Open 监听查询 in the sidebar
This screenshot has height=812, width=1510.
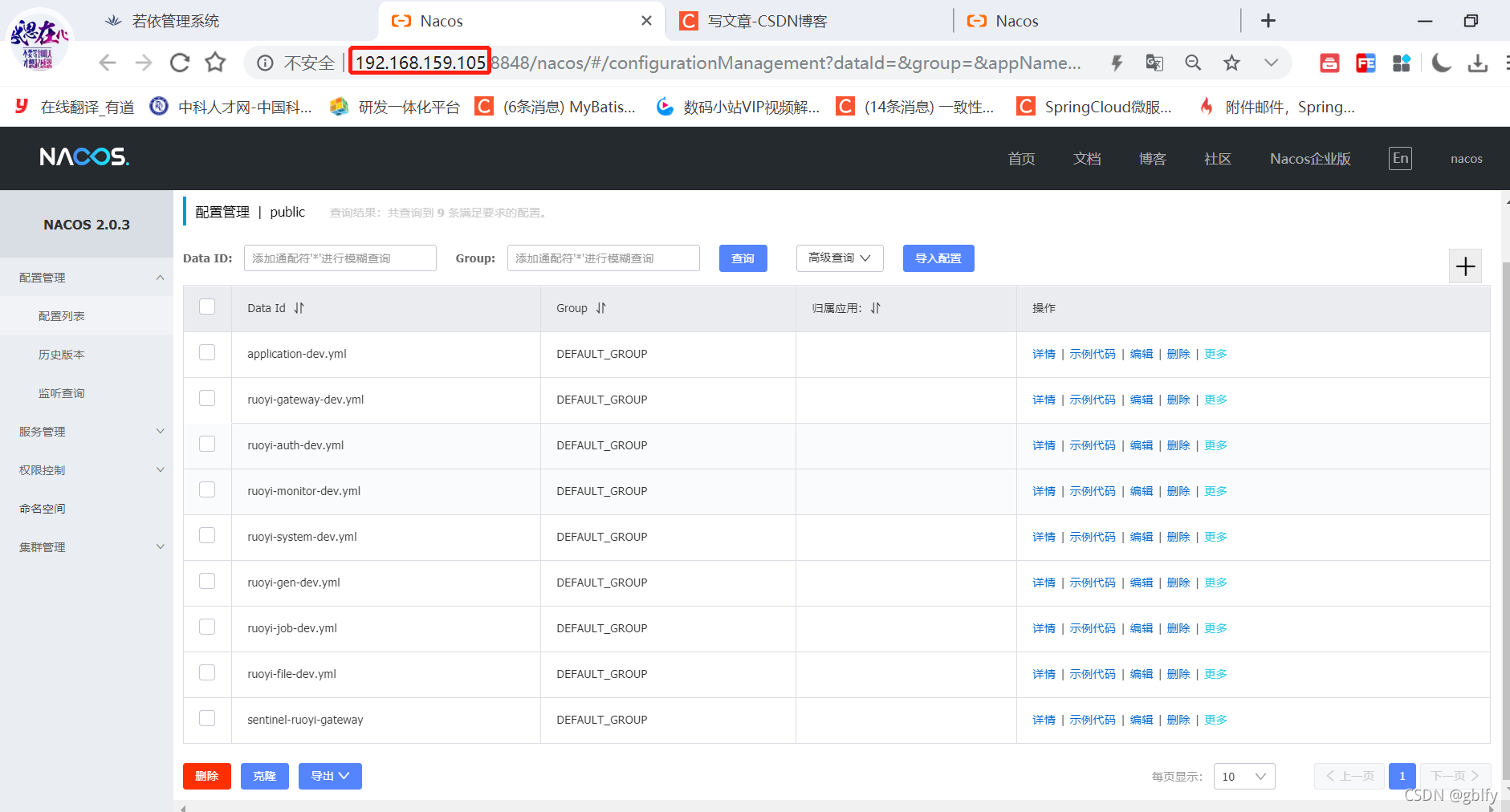(62, 393)
